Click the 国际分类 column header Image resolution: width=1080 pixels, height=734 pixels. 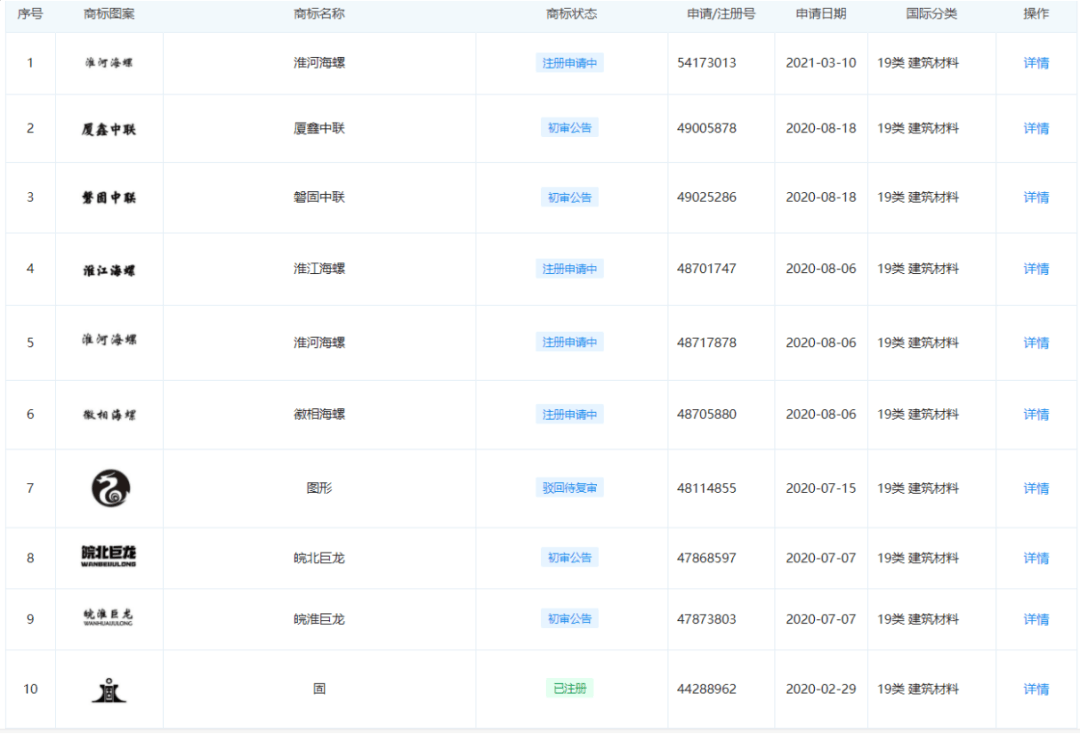931,14
